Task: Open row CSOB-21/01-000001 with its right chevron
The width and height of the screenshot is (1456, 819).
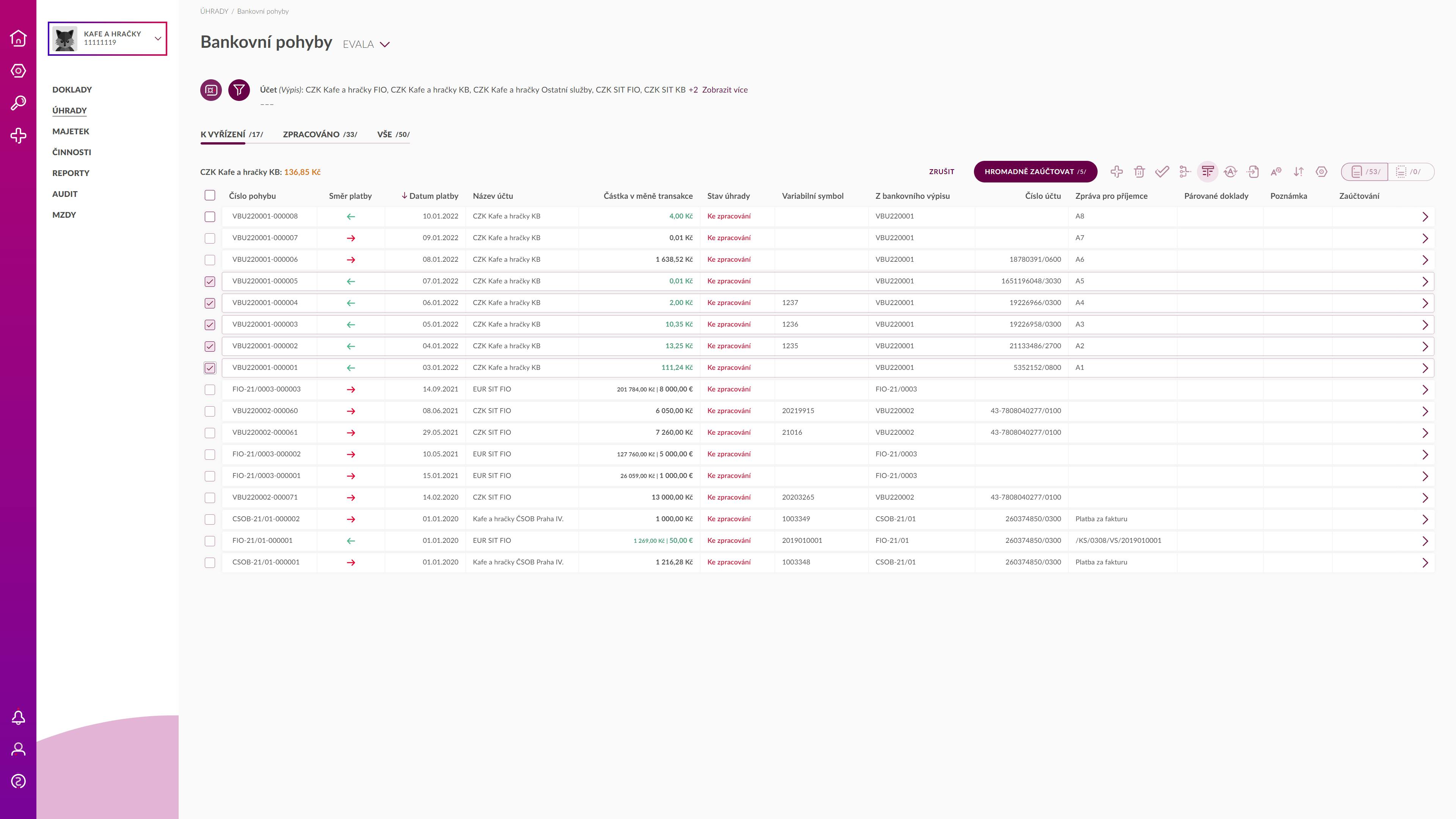Action: click(x=1425, y=563)
